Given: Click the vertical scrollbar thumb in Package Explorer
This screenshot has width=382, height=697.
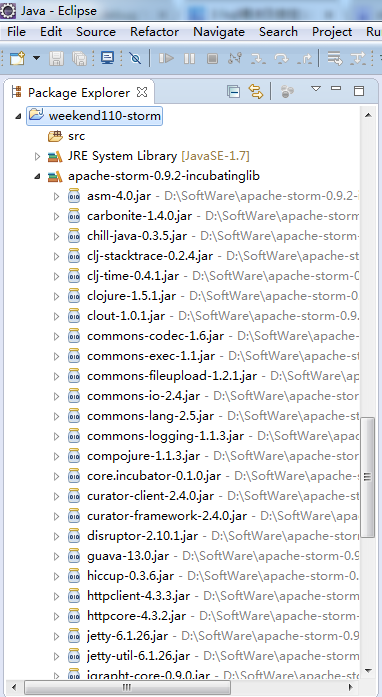Looking at the screenshot, I should coord(368,478).
